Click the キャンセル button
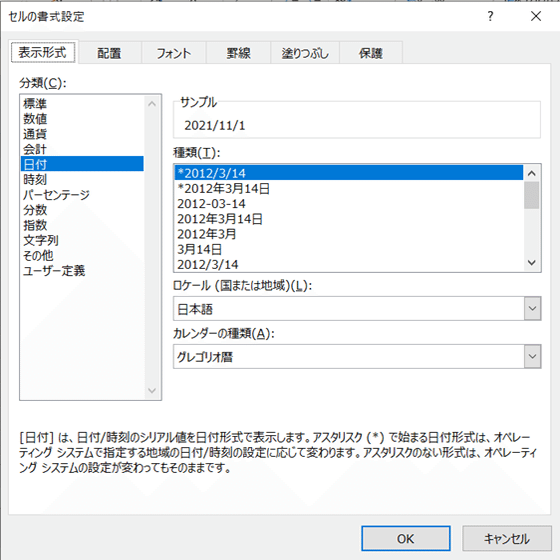This screenshot has height=560, width=560. point(507,538)
